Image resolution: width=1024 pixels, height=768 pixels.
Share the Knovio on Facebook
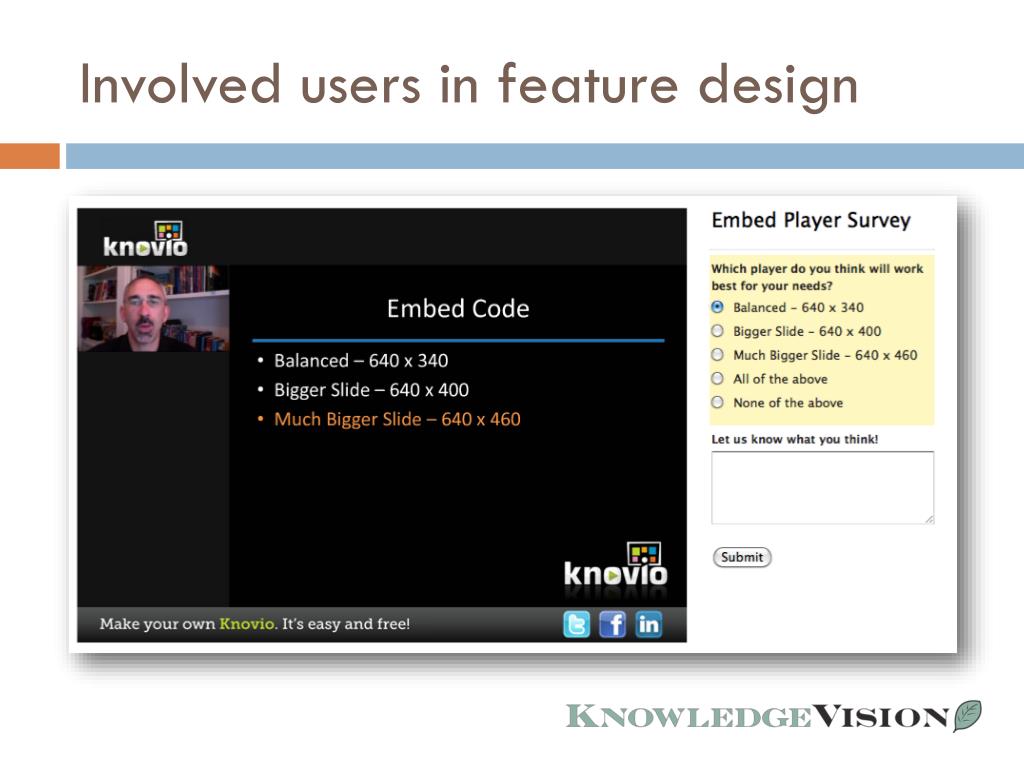613,624
